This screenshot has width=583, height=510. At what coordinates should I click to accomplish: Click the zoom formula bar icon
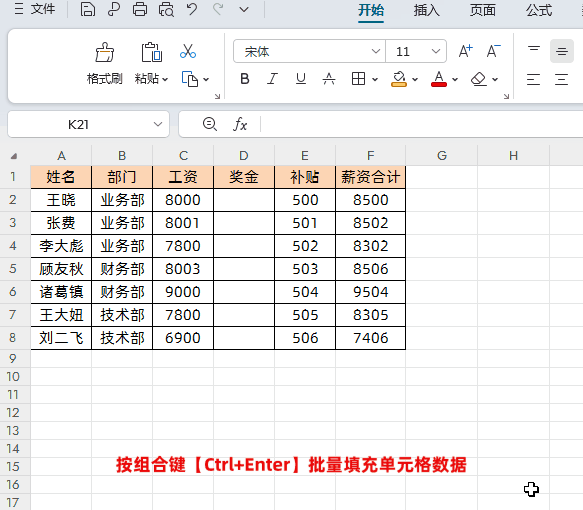210,124
